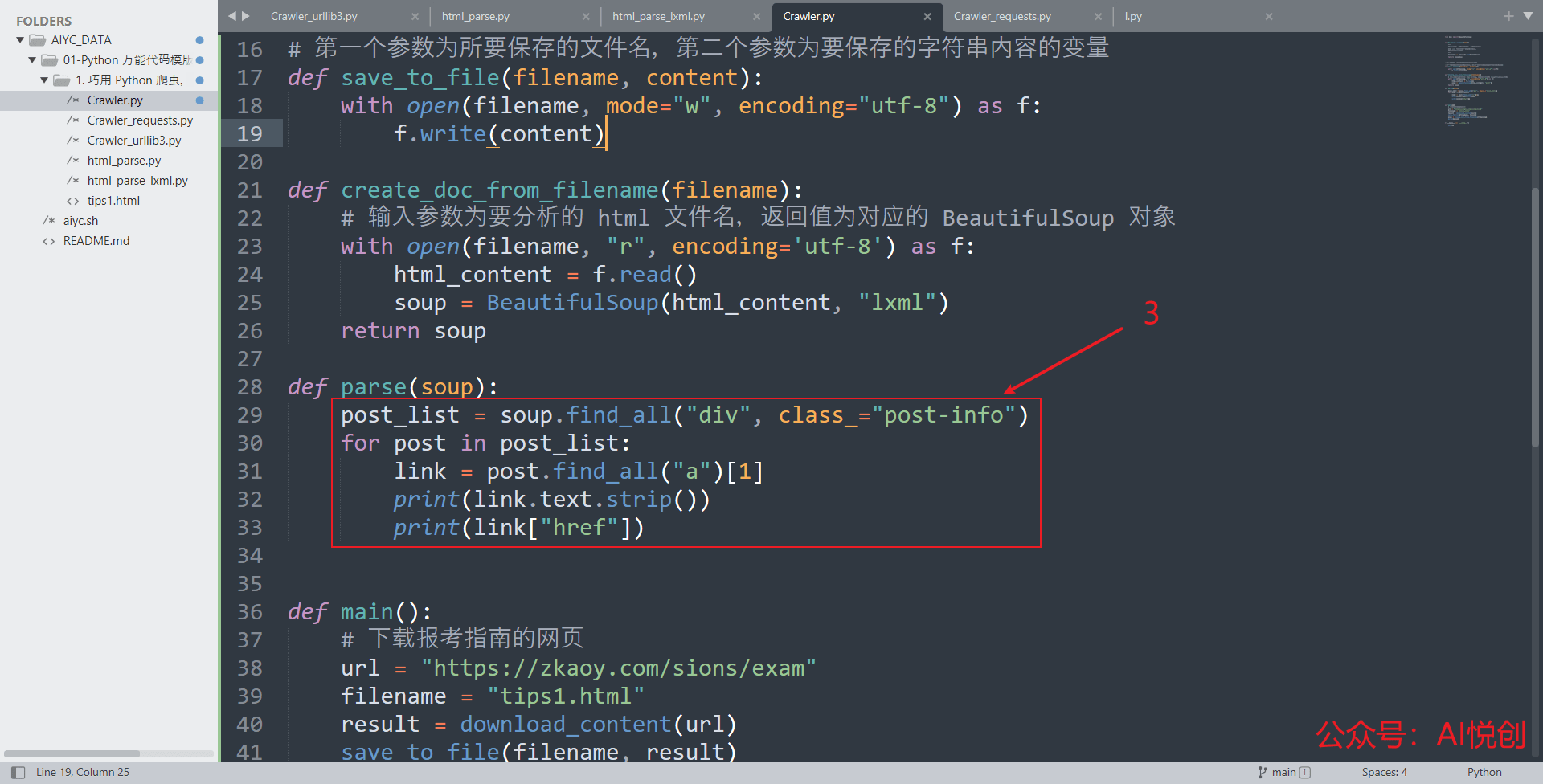This screenshot has width=1543, height=784.
Task: Switch to the l.py tab
Action: point(1133,16)
